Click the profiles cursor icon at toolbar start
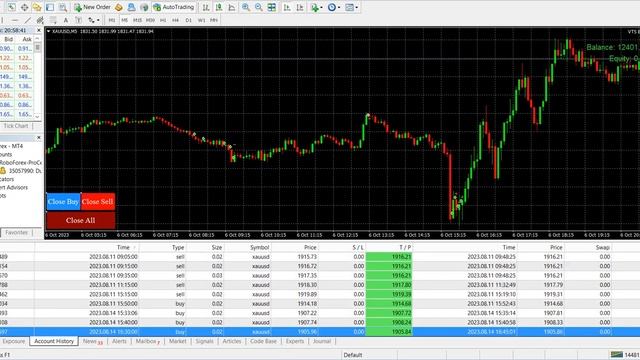 (11, 7)
